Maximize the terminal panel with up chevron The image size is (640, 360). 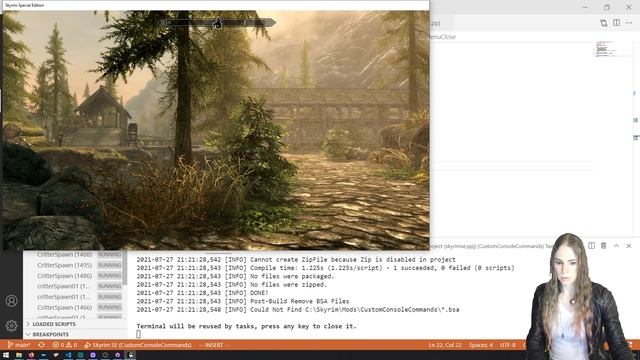click(616, 246)
